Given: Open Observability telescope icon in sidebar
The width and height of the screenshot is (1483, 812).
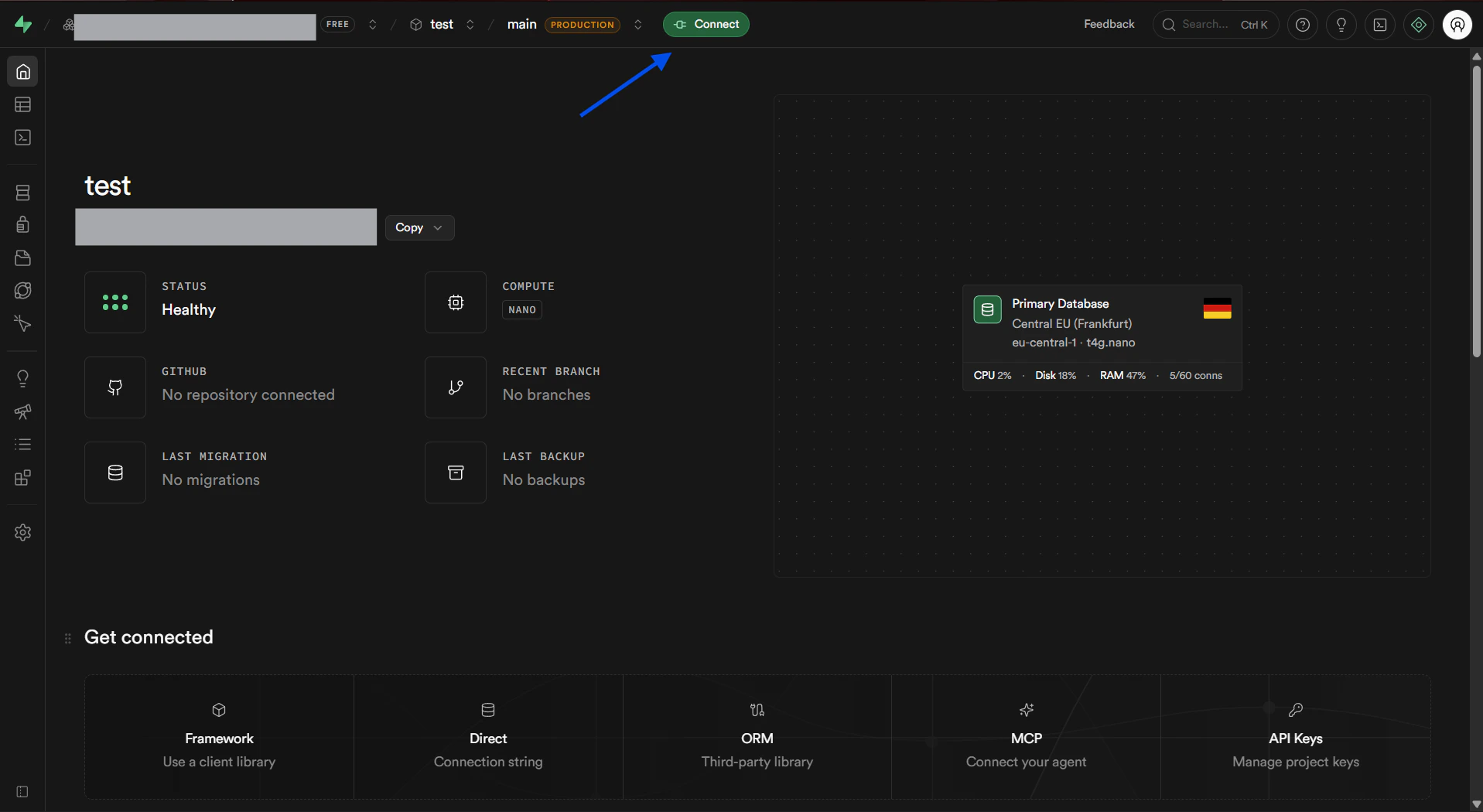Looking at the screenshot, I should coord(23,411).
